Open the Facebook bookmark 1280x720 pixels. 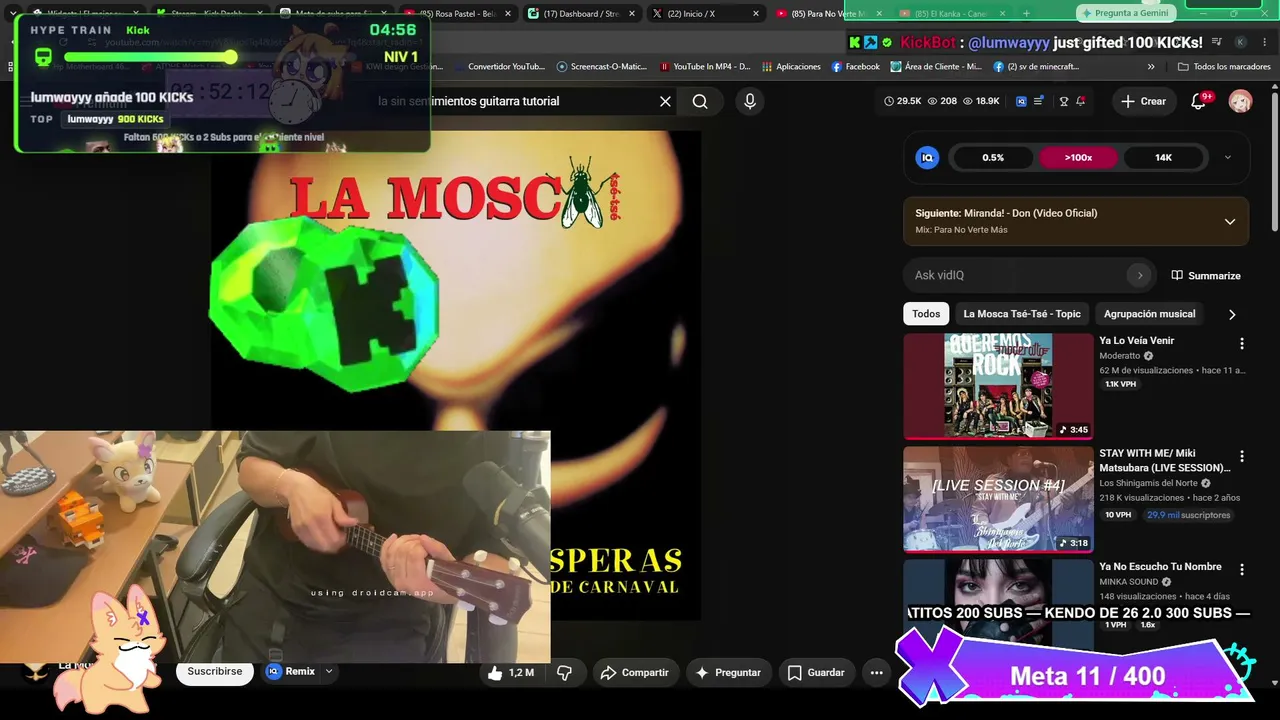pos(856,67)
